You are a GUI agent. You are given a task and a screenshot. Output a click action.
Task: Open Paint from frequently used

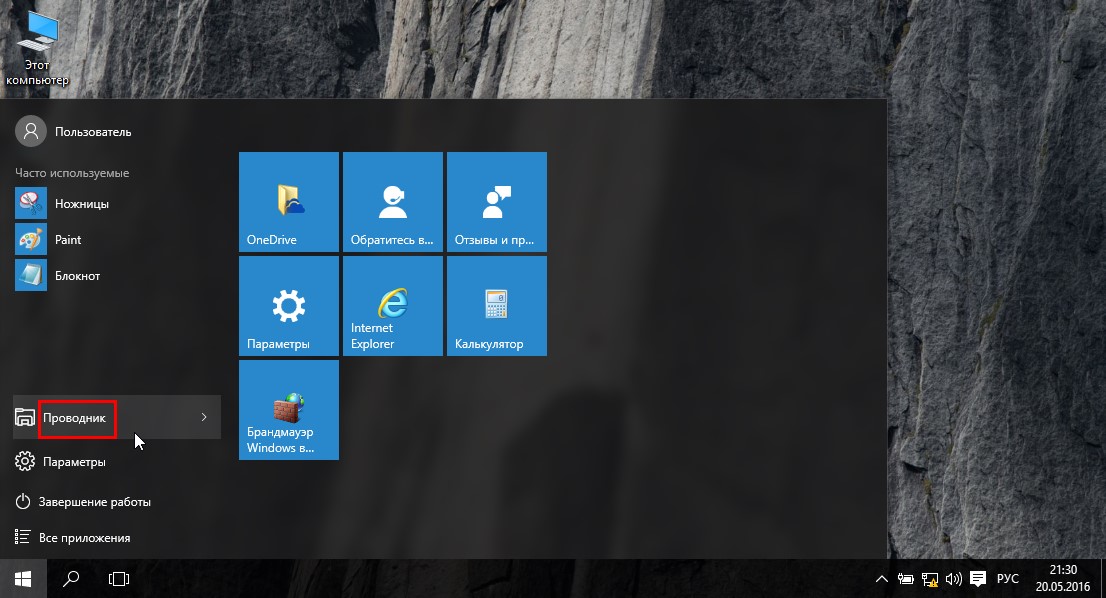68,240
